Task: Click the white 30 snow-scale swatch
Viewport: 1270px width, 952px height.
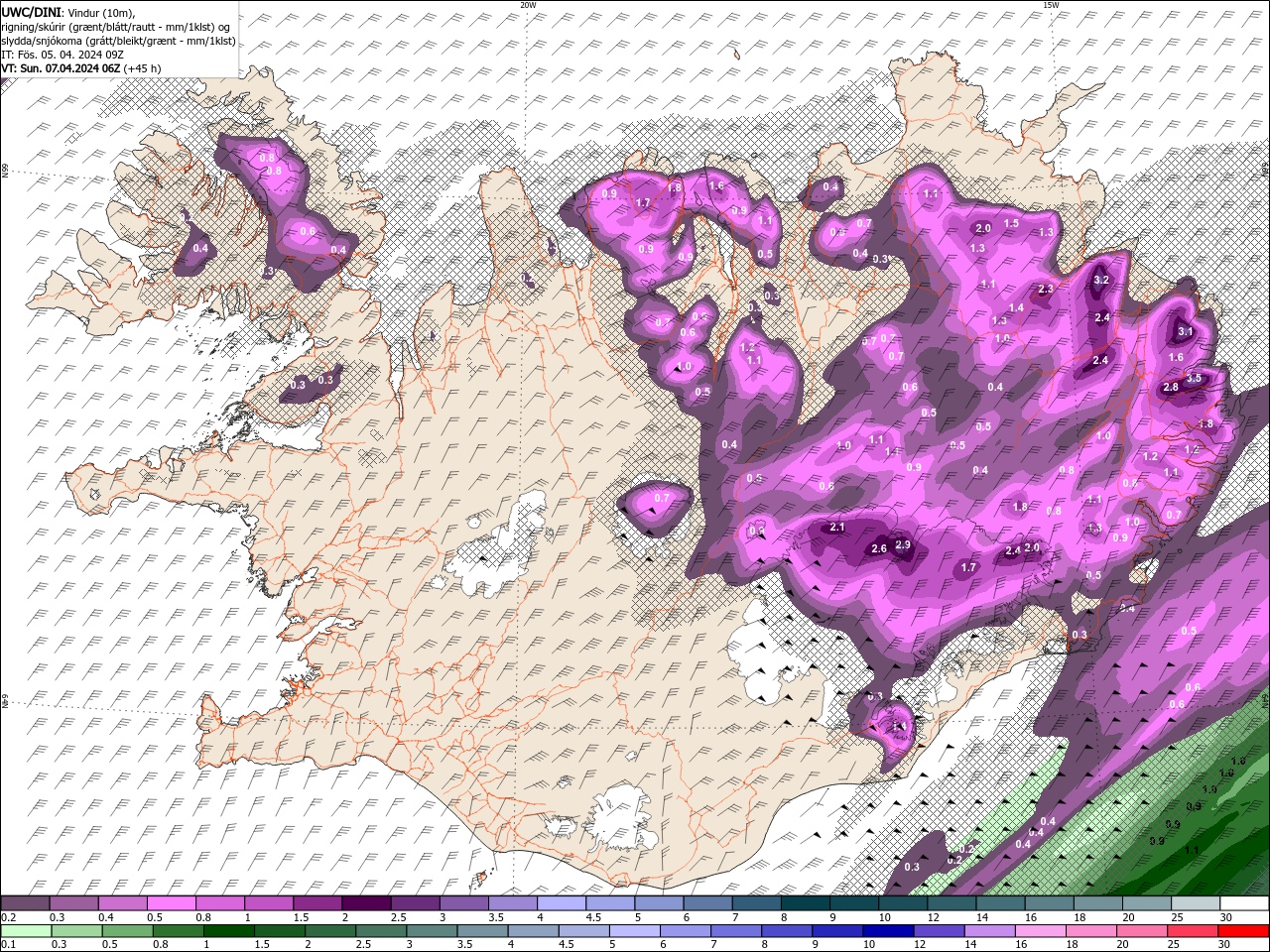Action: (x=1243, y=903)
